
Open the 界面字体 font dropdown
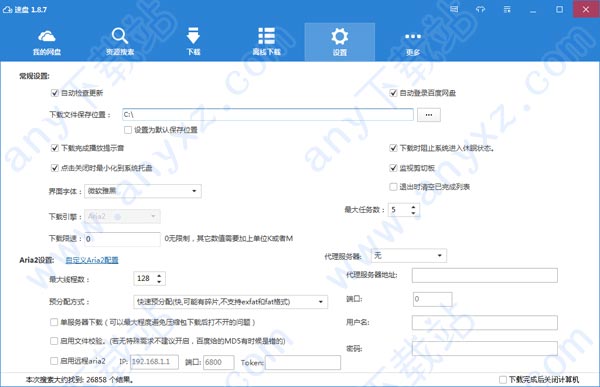tap(143, 191)
